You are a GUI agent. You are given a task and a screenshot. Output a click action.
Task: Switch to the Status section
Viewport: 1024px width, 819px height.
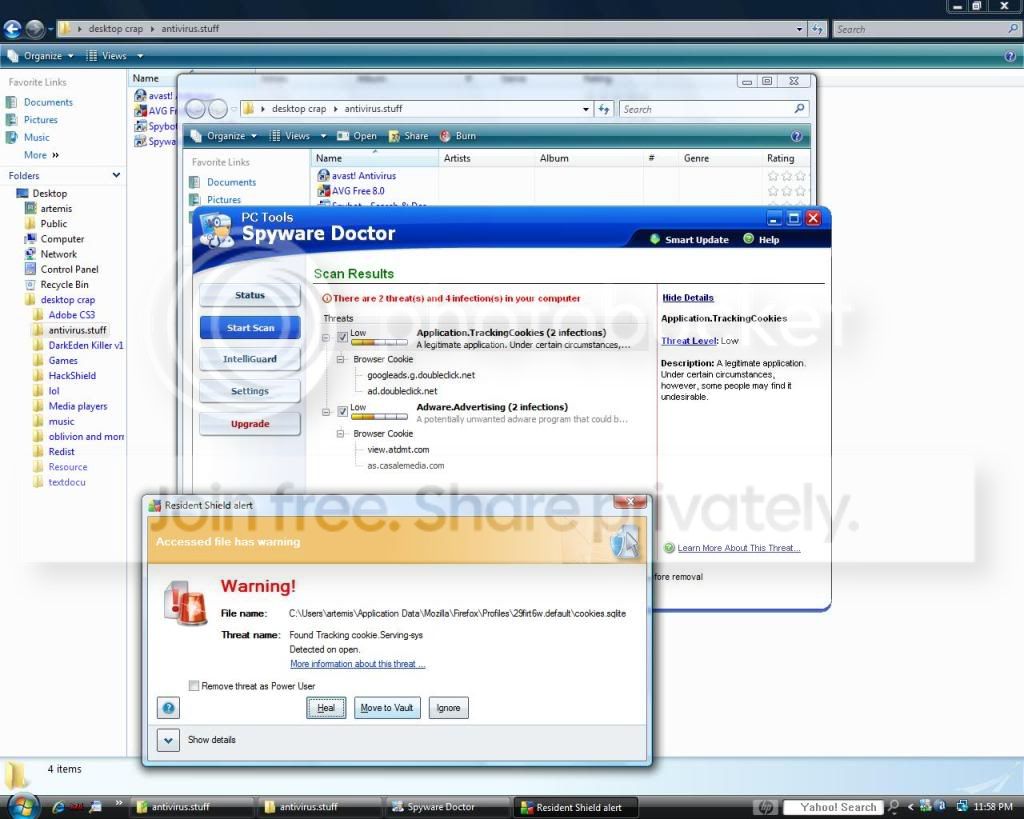pos(250,295)
